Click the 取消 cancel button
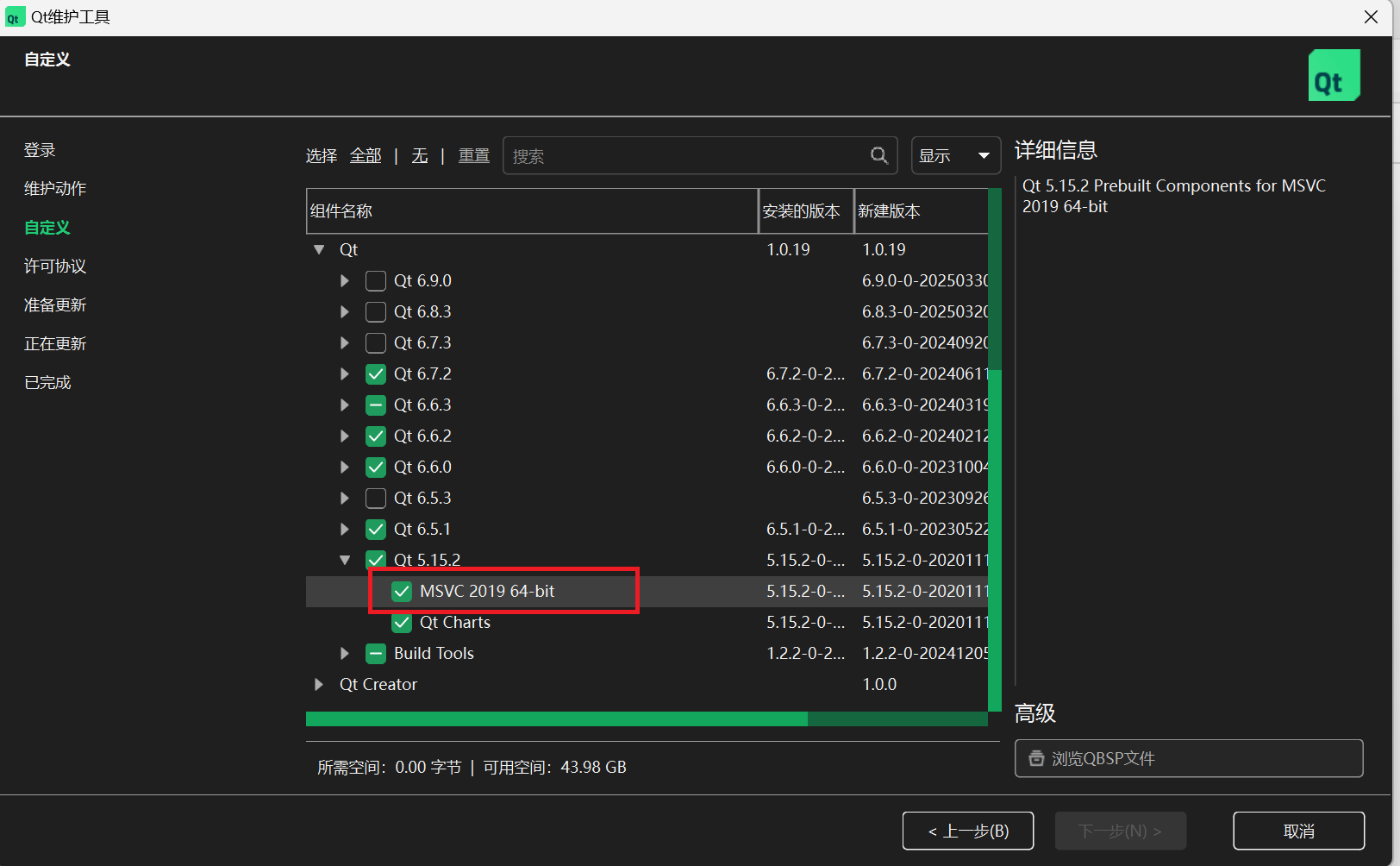This screenshot has width=1400, height=866. pyautogui.click(x=1299, y=831)
